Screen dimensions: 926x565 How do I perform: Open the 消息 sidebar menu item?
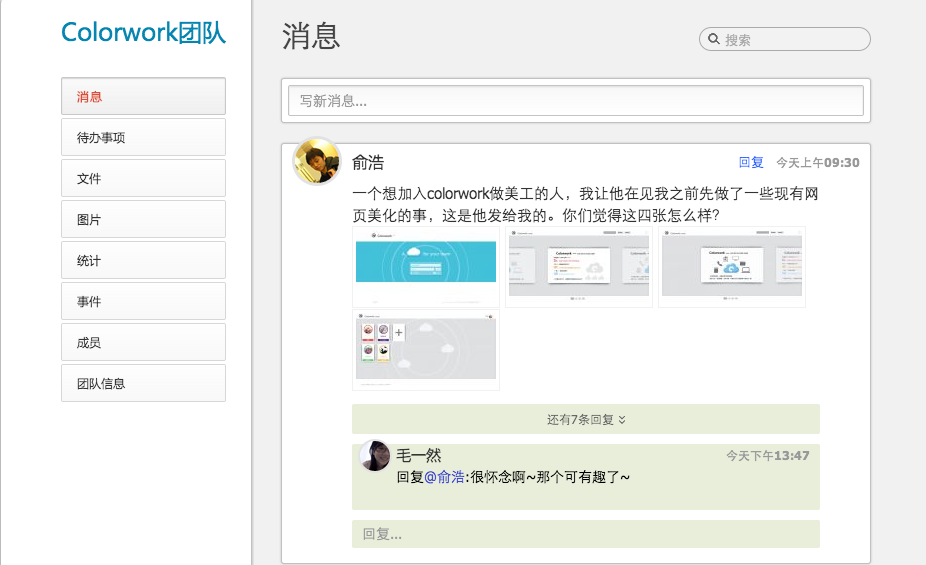(144, 96)
